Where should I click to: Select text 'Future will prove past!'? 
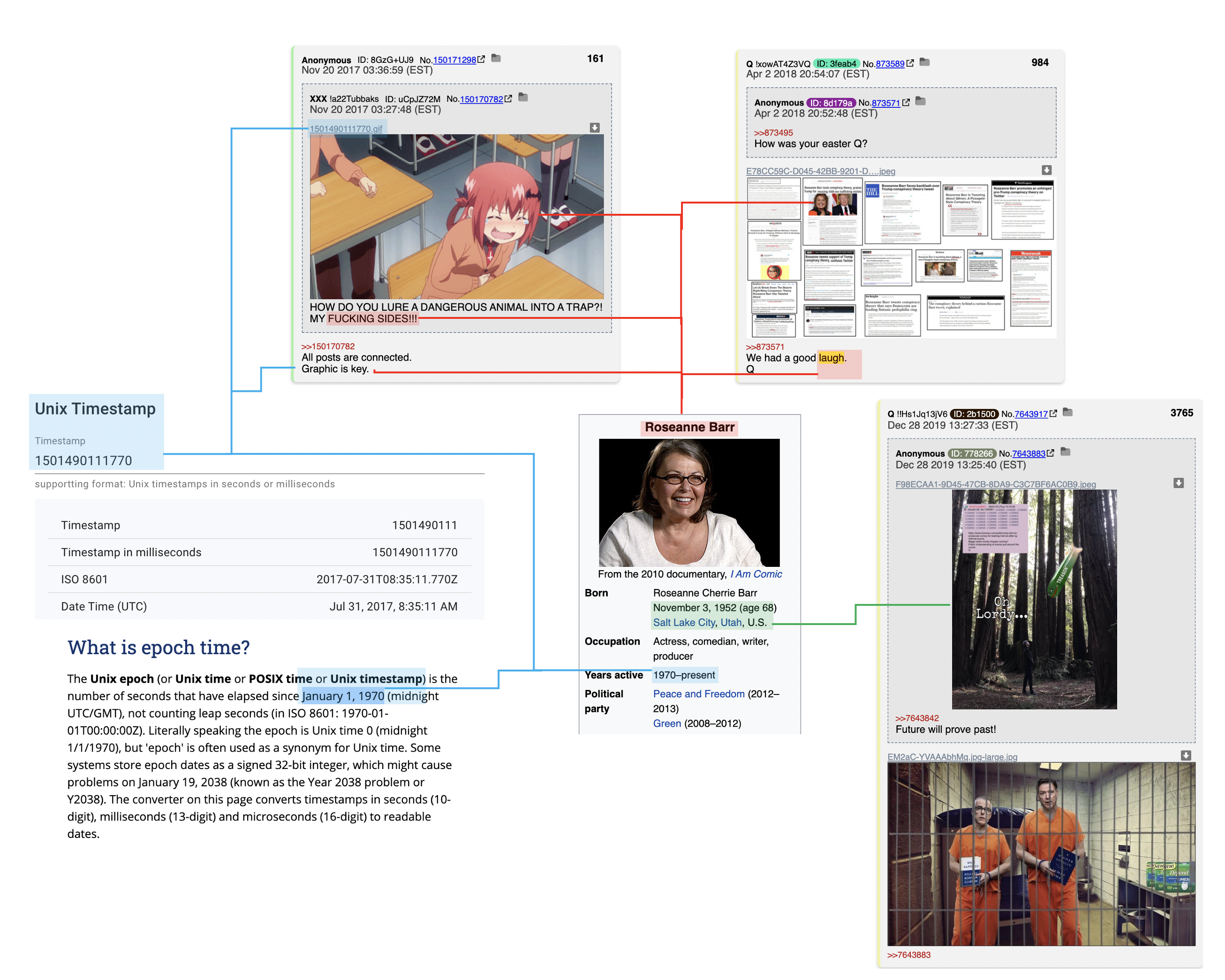coord(945,730)
